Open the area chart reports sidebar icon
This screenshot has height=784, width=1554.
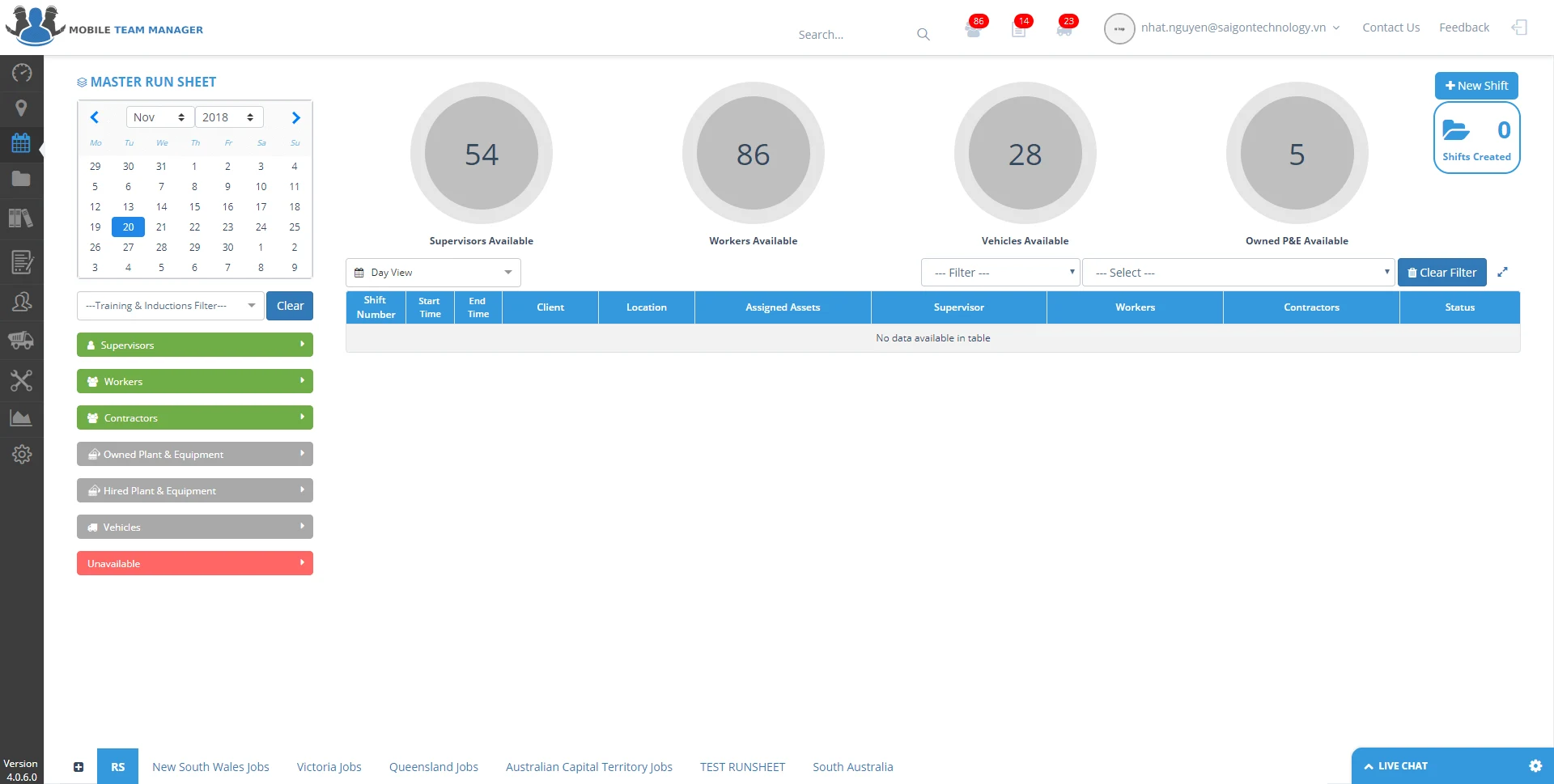click(x=22, y=417)
